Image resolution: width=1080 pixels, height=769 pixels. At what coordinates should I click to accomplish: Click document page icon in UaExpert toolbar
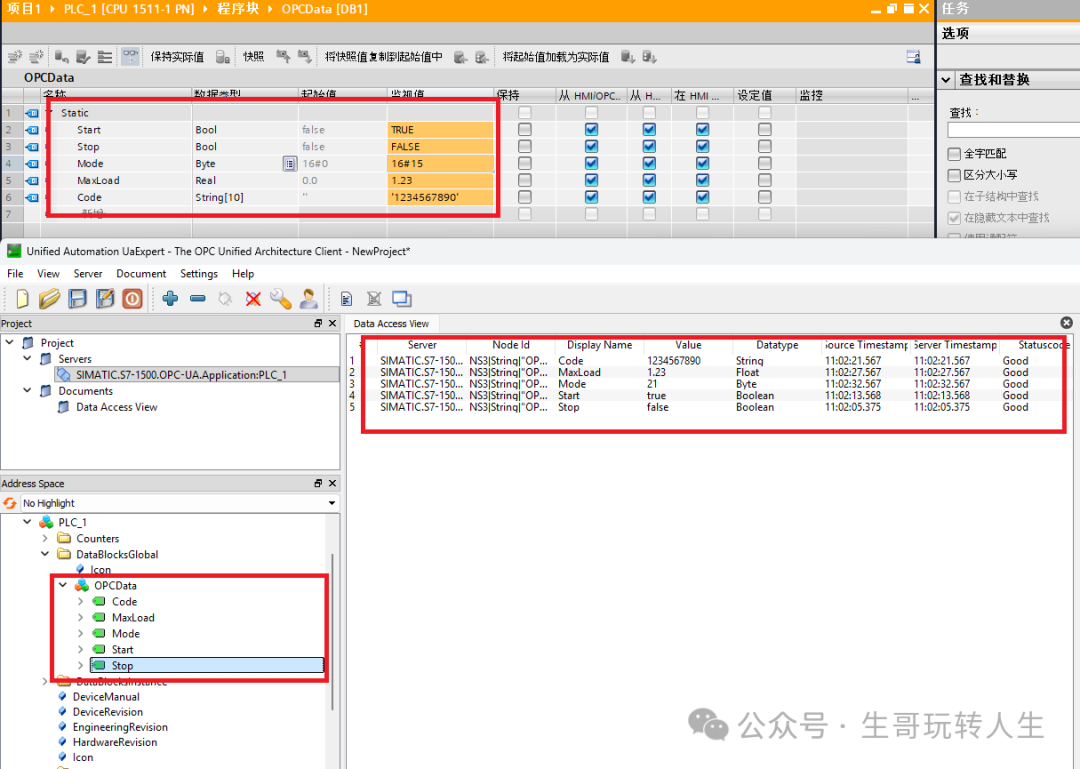[346, 298]
